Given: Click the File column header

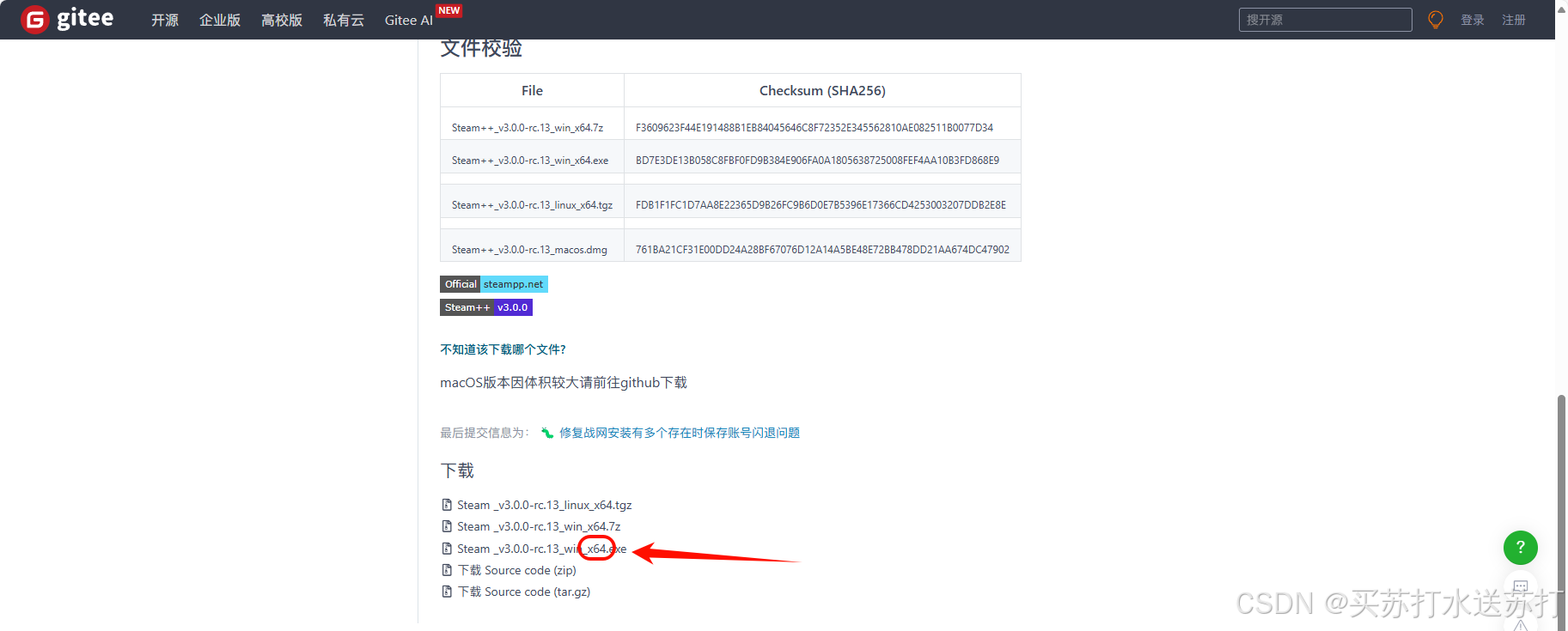Looking at the screenshot, I should pyautogui.click(x=532, y=90).
